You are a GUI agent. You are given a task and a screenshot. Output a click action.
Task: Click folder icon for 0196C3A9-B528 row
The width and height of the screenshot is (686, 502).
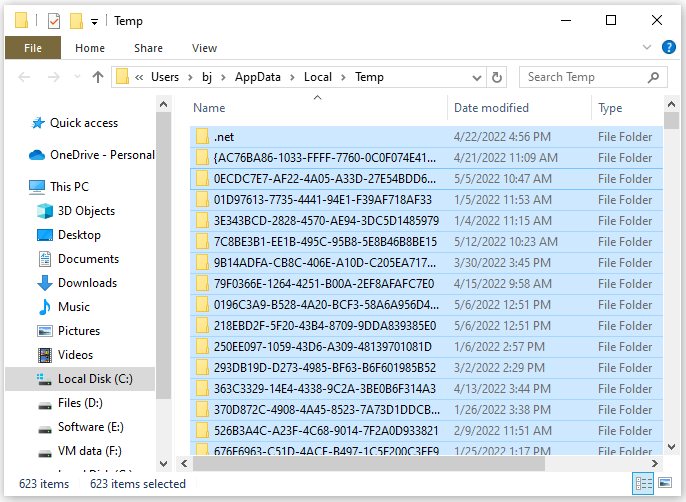pyautogui.click(x=202, y=305)
